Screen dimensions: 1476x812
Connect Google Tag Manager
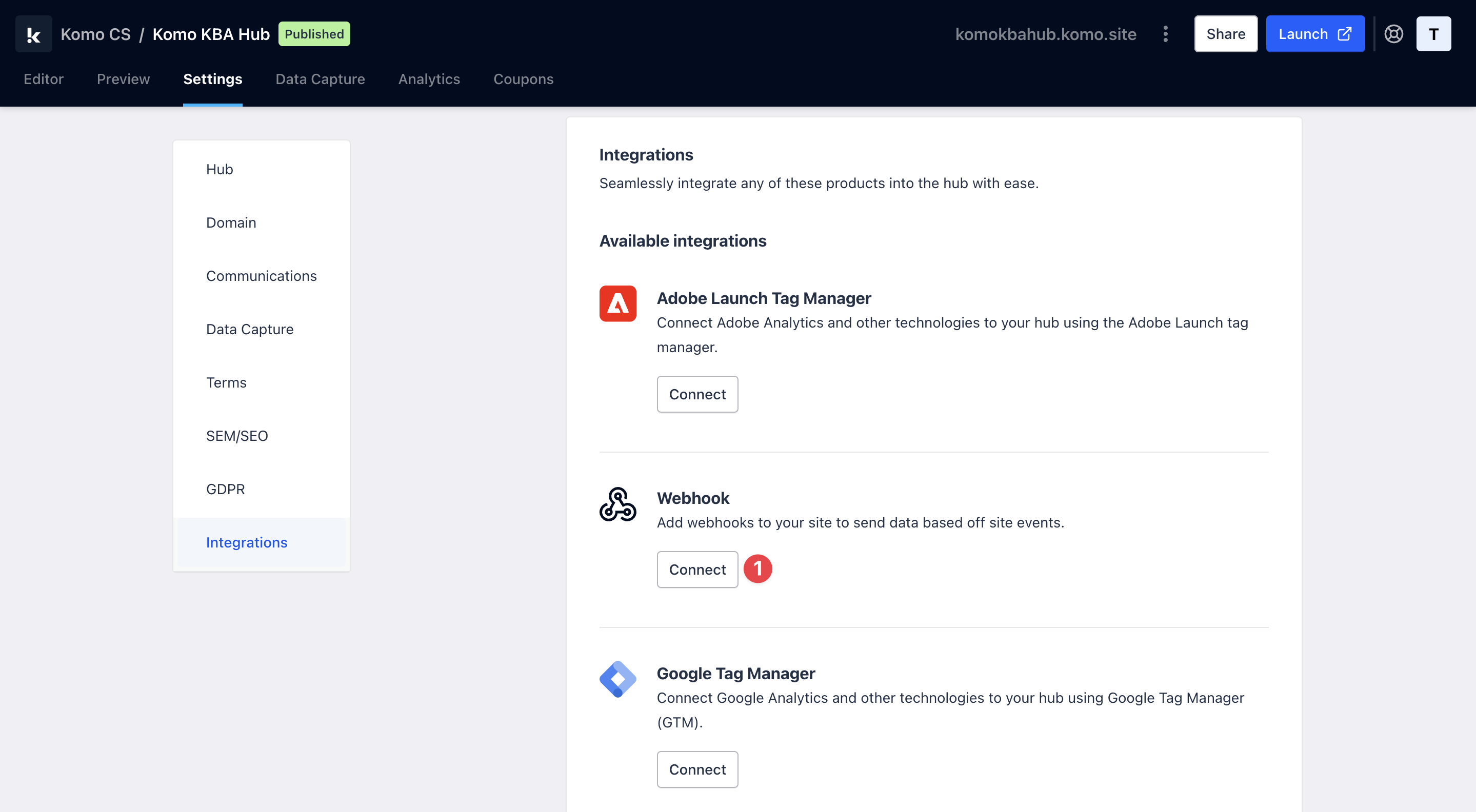(x=697, y=769)
